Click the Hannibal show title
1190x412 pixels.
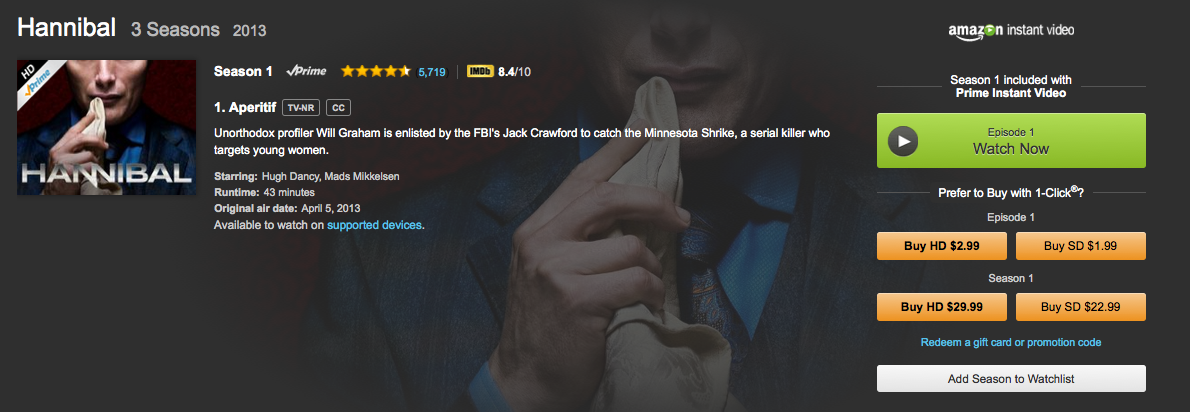coord(66,29)
